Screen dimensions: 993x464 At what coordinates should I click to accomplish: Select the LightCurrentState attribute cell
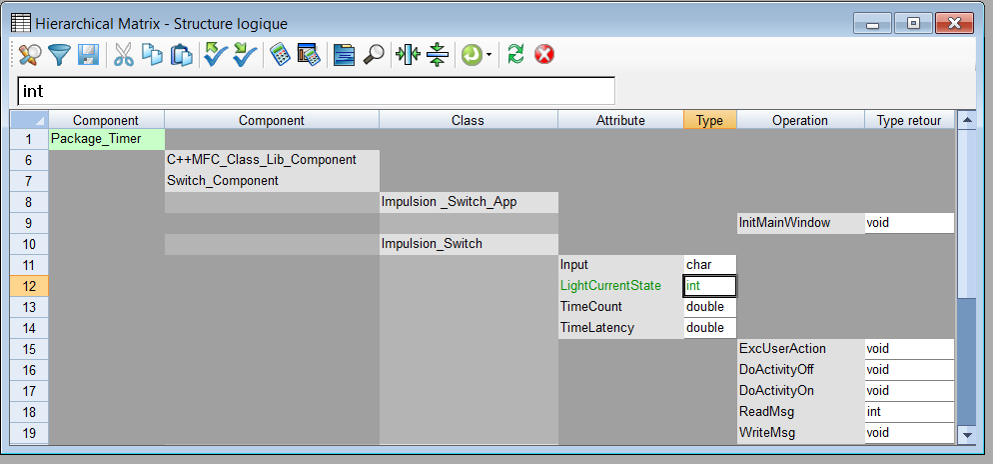click(620, 286)
